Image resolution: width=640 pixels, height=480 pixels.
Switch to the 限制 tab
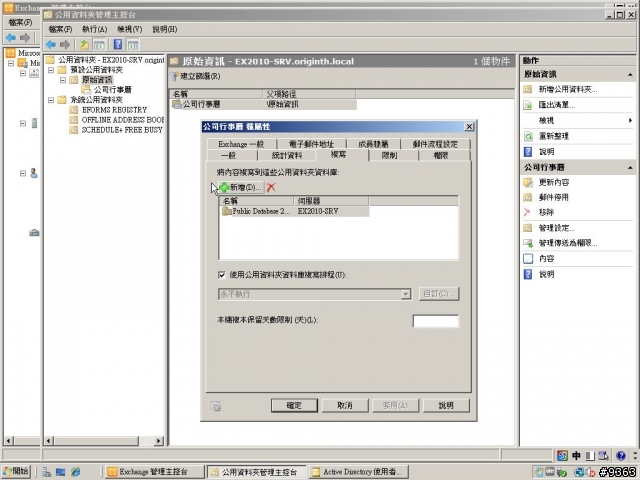click(389, 156)
